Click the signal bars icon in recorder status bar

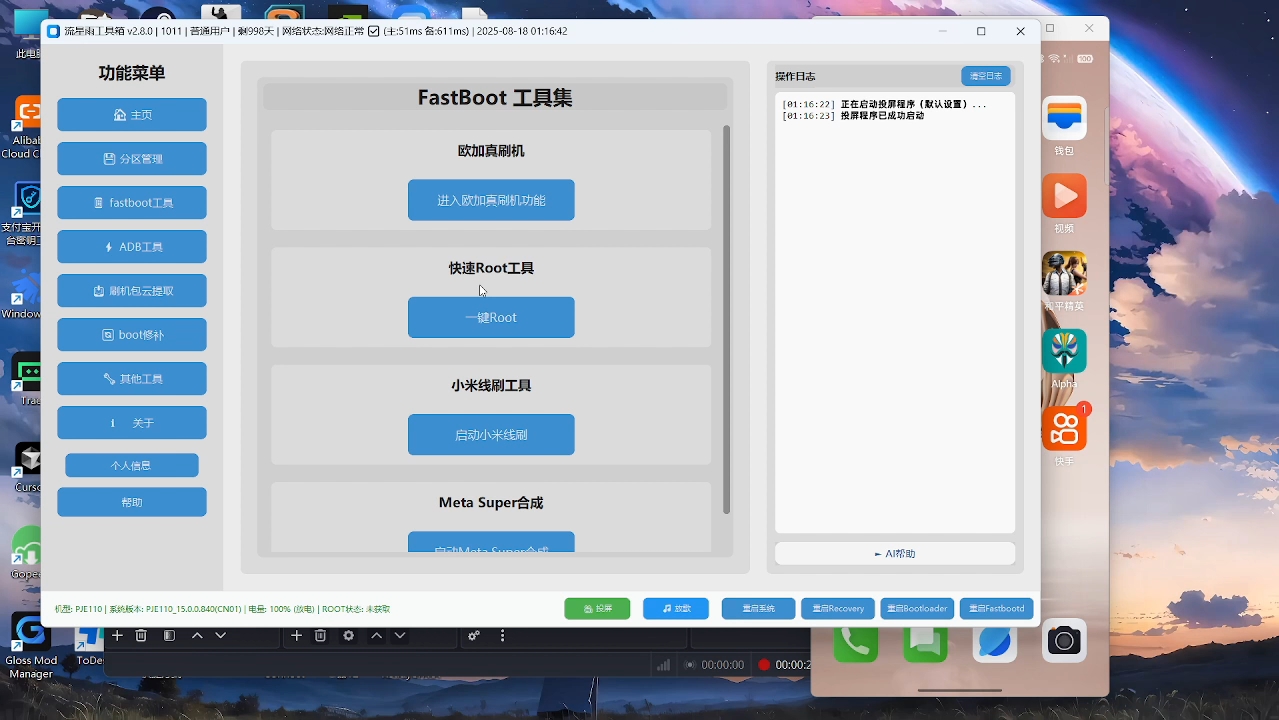(663, 664)
